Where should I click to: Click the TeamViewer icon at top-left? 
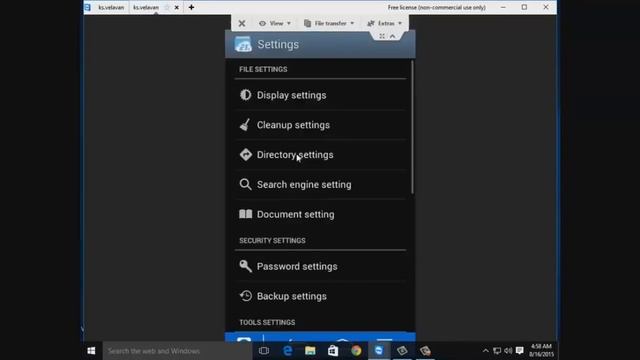point(87,7)
